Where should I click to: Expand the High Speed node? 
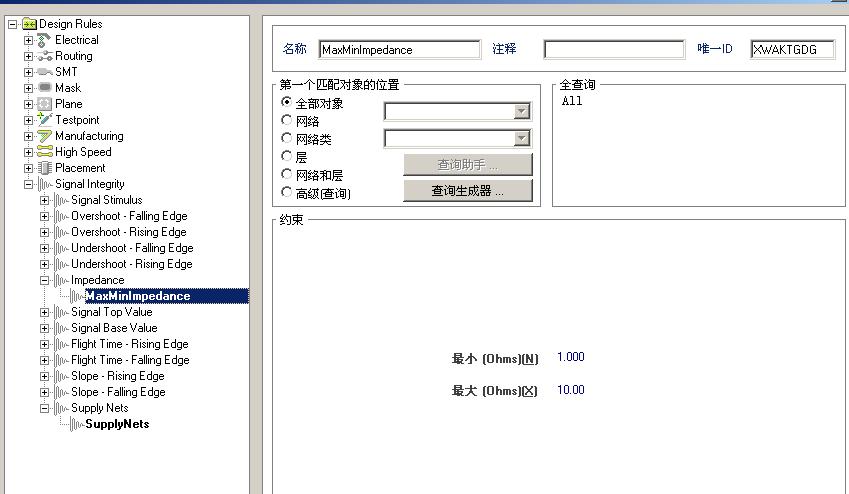(29, 152)
